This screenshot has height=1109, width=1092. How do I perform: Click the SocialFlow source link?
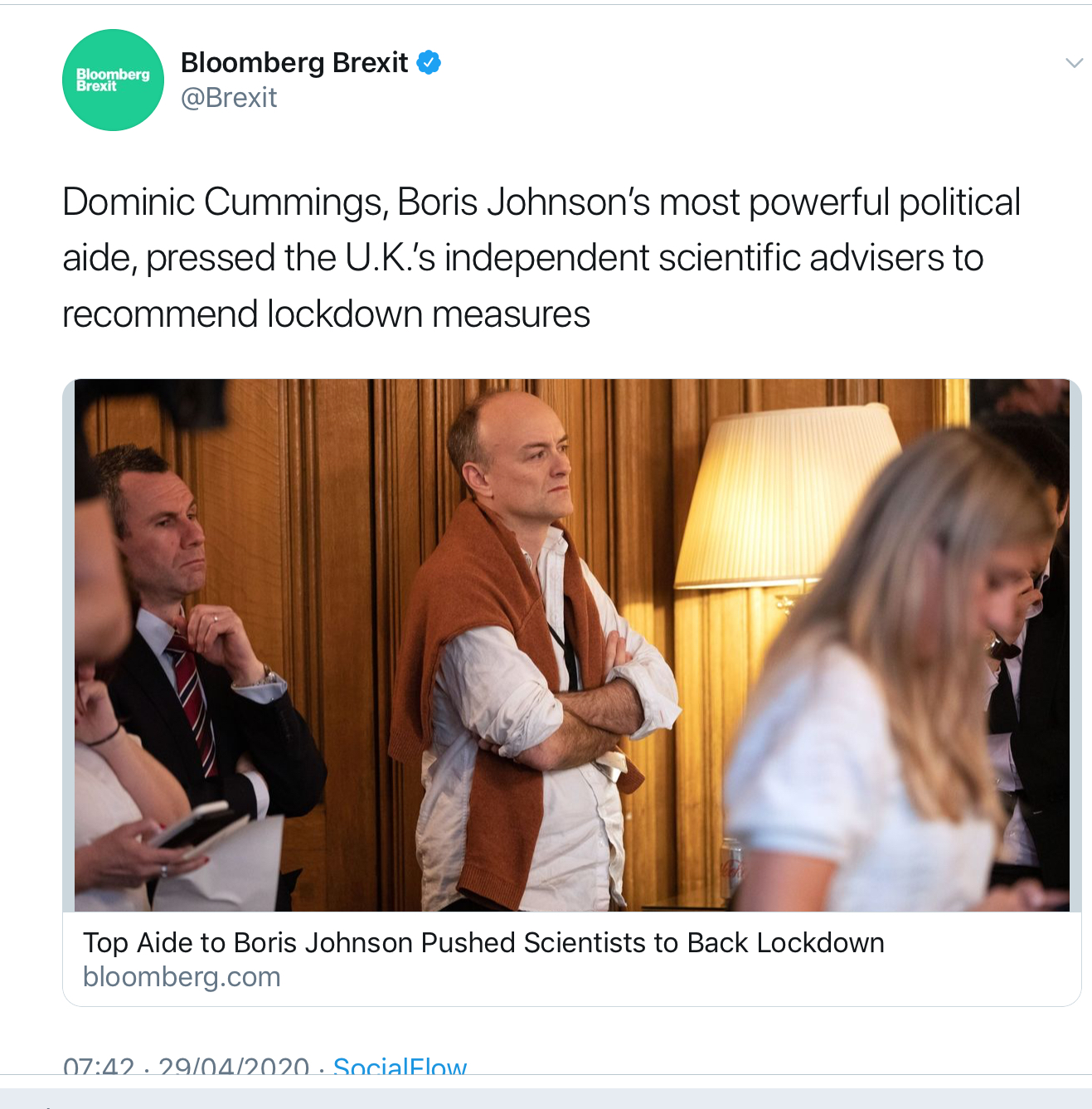tap(400, 1064)
